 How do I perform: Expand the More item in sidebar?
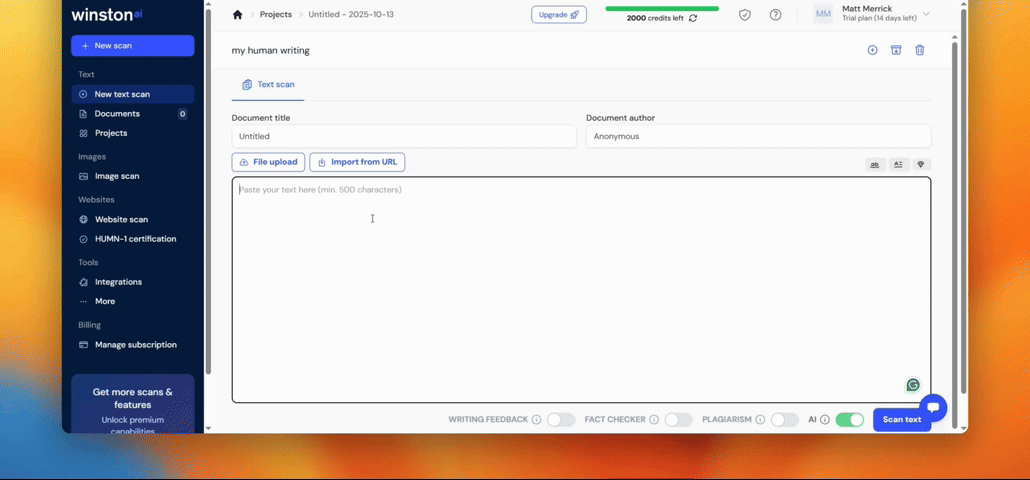(133, 301)
